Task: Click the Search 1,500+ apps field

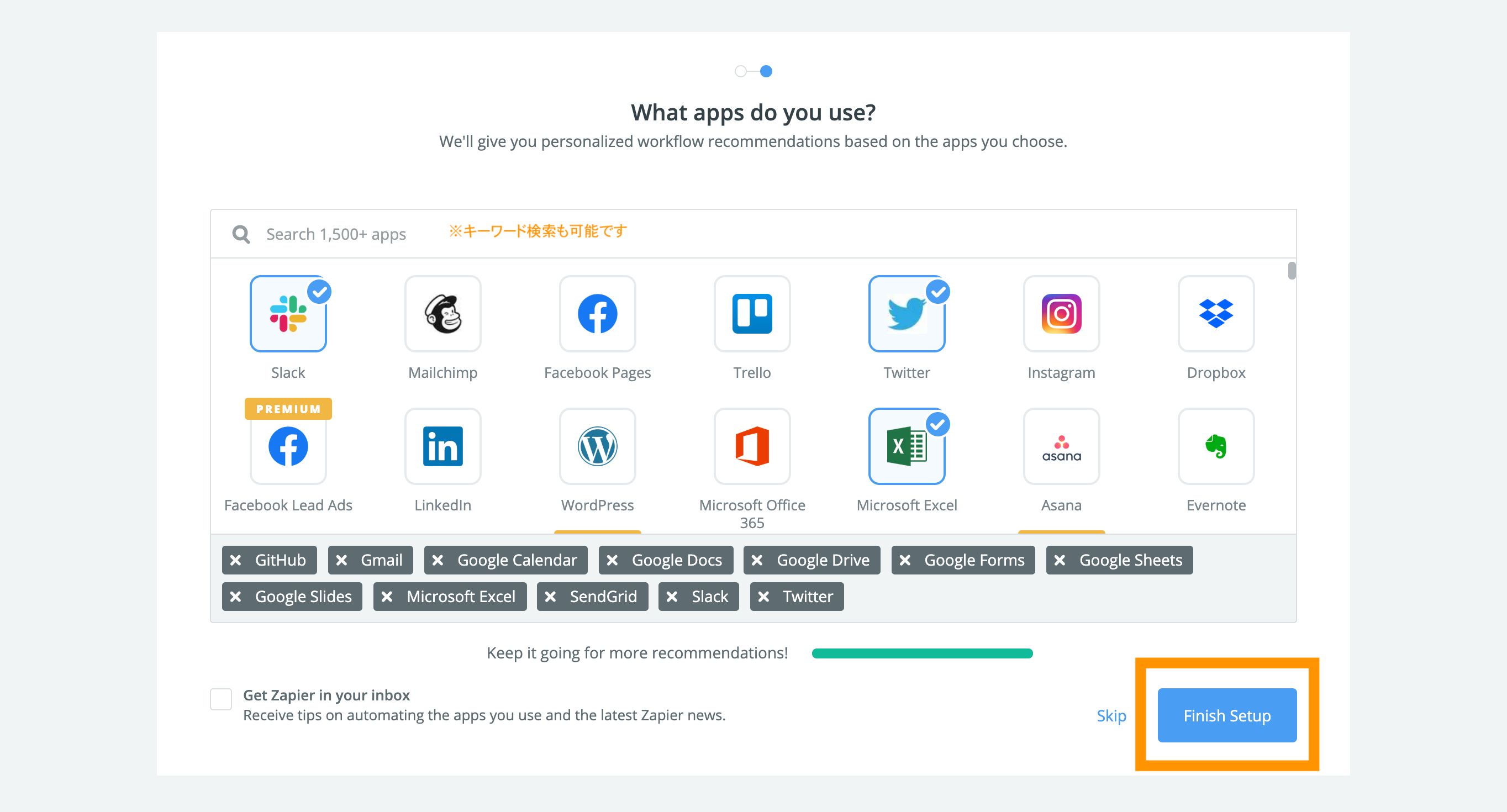Action: coord(336,234)
